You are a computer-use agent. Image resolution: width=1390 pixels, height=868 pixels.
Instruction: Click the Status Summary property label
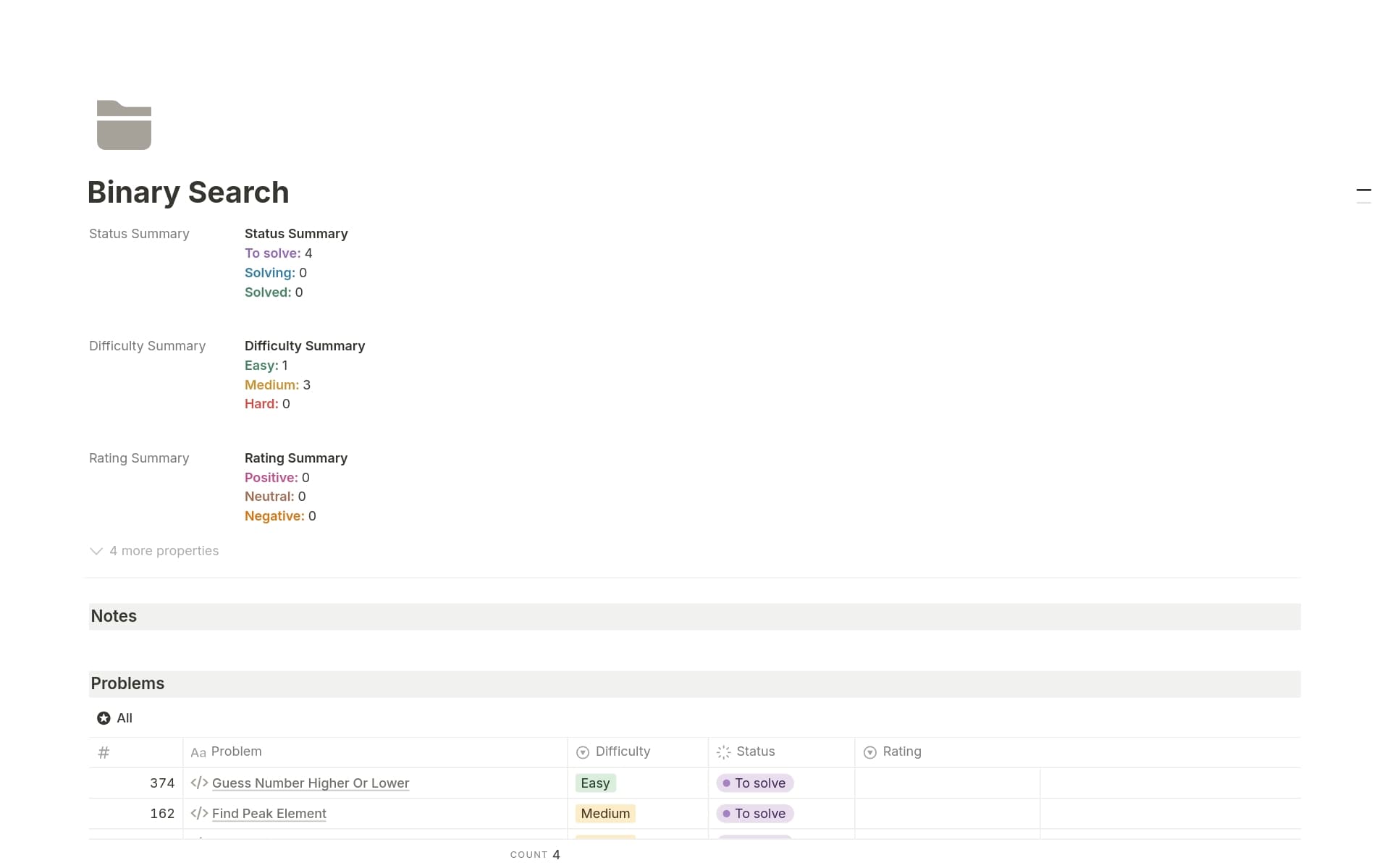click(138, 233)
